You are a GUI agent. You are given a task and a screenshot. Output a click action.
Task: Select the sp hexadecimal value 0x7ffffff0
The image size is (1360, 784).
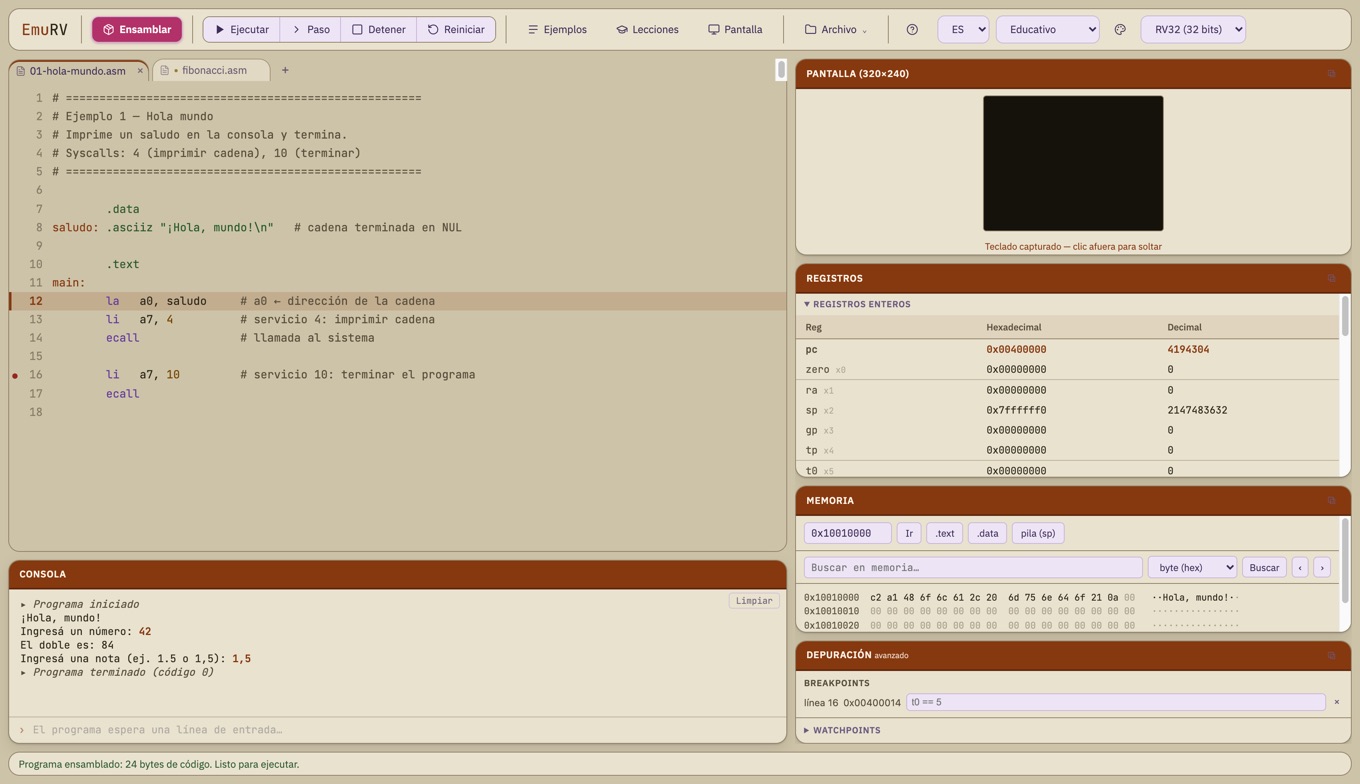coord(1016,410)
